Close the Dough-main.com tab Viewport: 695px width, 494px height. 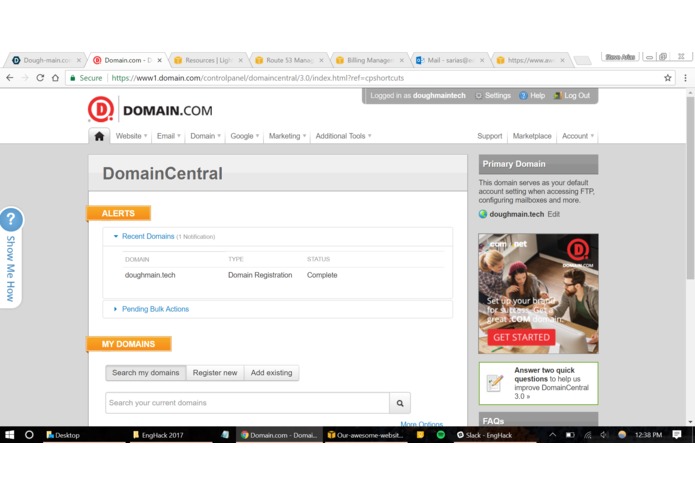coord(78,60)
